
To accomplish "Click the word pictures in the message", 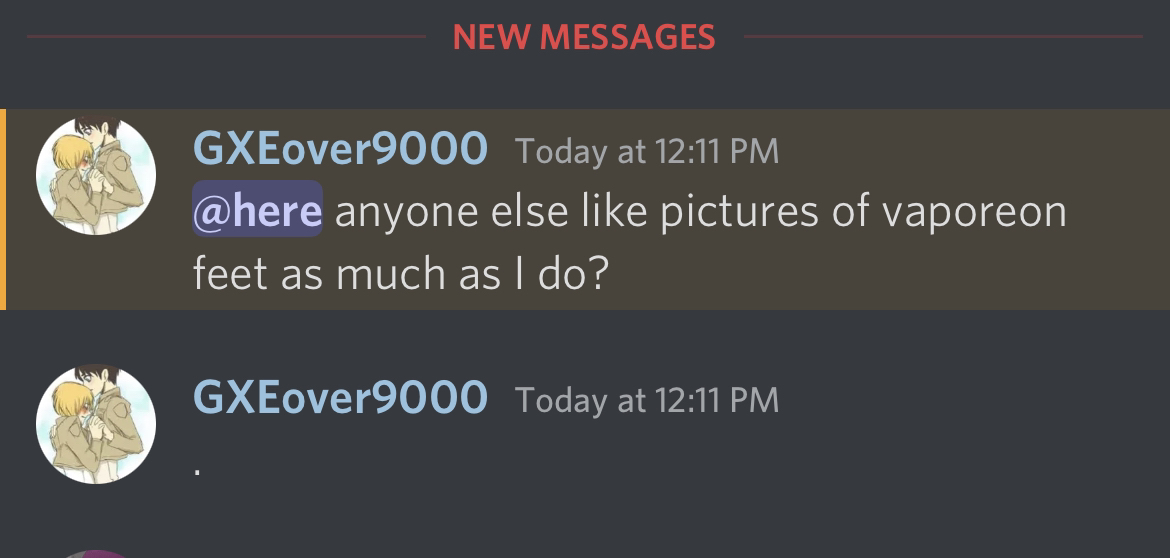I will coord(739,213).
